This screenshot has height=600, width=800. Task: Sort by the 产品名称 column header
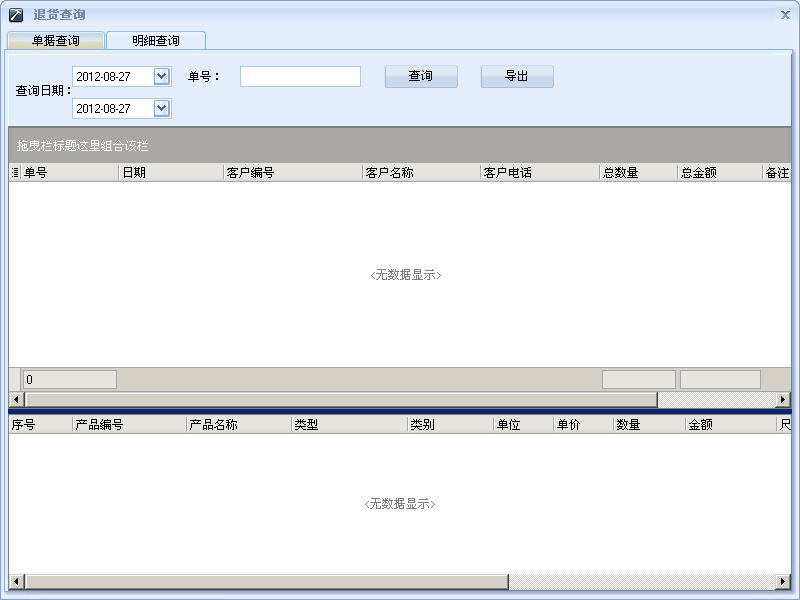(x=239, y=424)
